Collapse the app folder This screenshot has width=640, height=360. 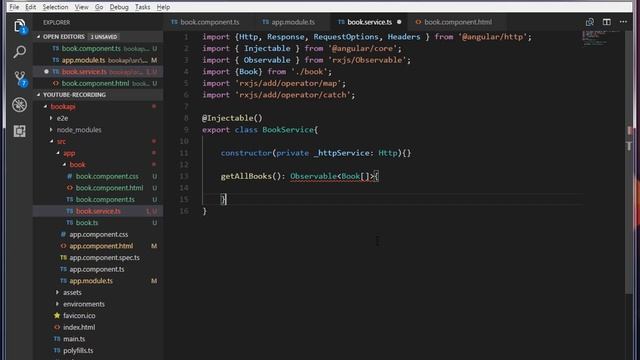(58, 153)
